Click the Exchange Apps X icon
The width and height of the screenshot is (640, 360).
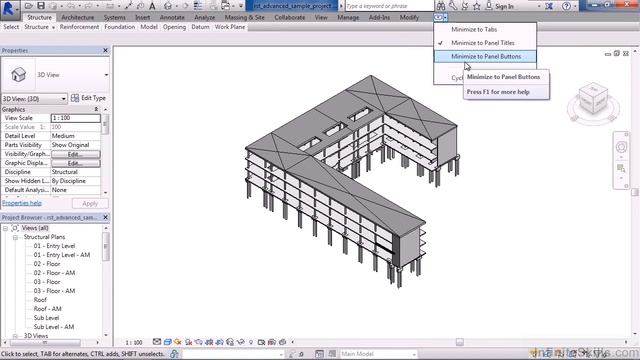coord(549,6)
